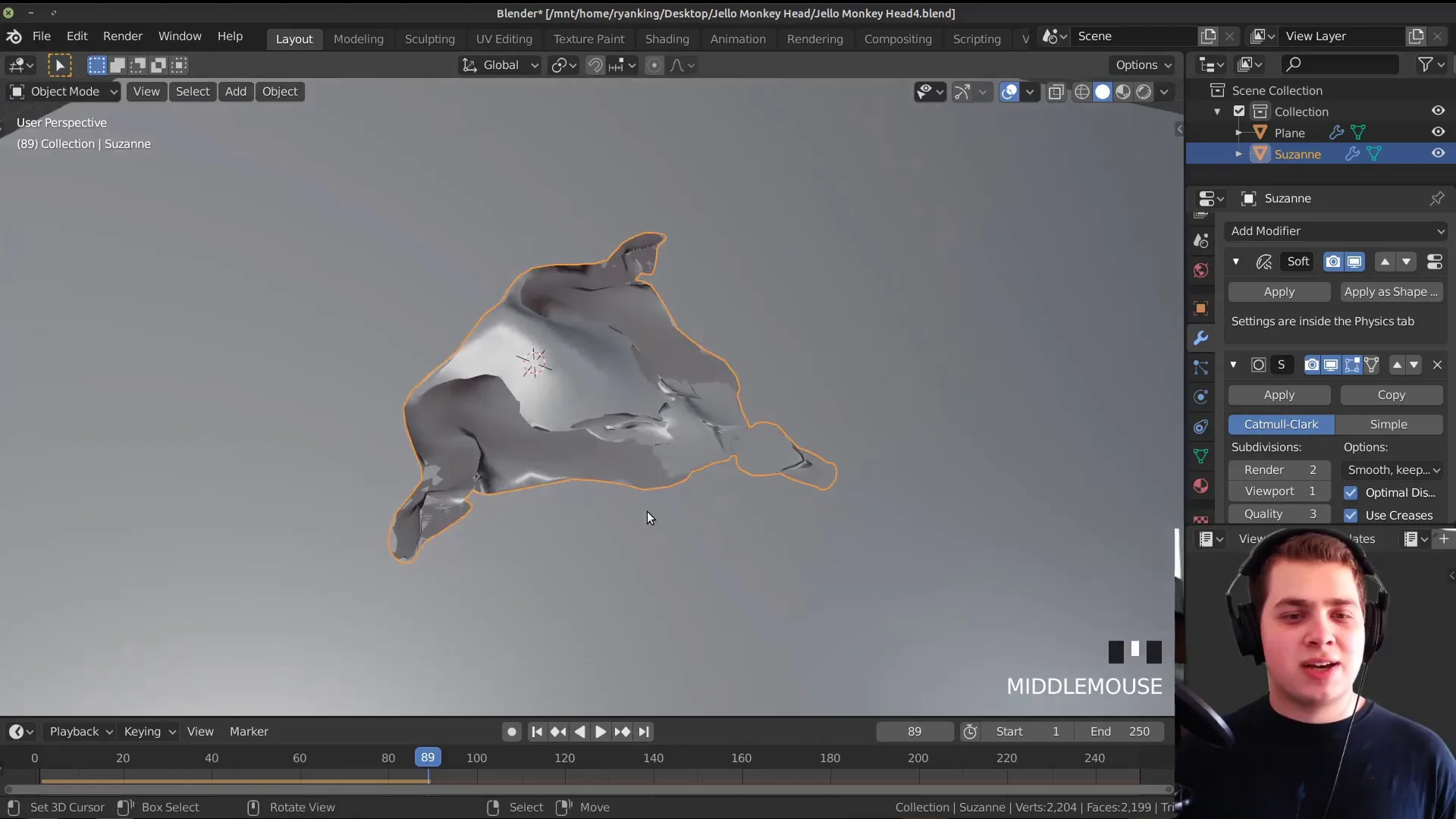The image size is (1456, 819).
Task: Open the File menu
Action: [42, 36]
